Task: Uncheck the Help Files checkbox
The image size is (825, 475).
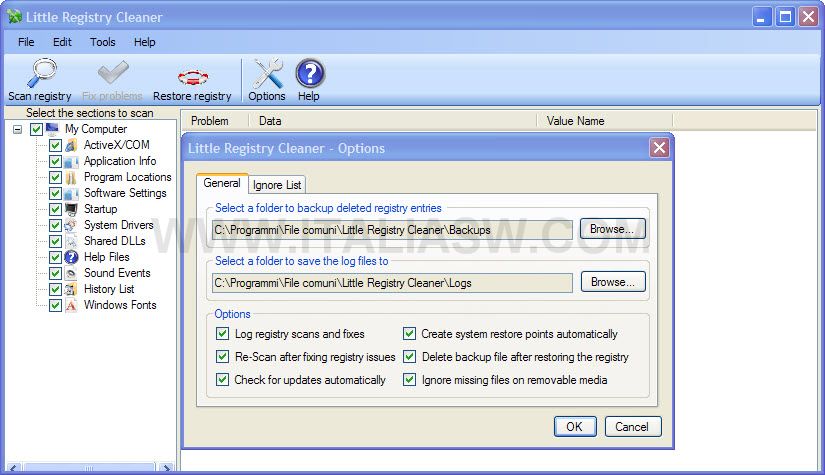Action: point(55,257)
